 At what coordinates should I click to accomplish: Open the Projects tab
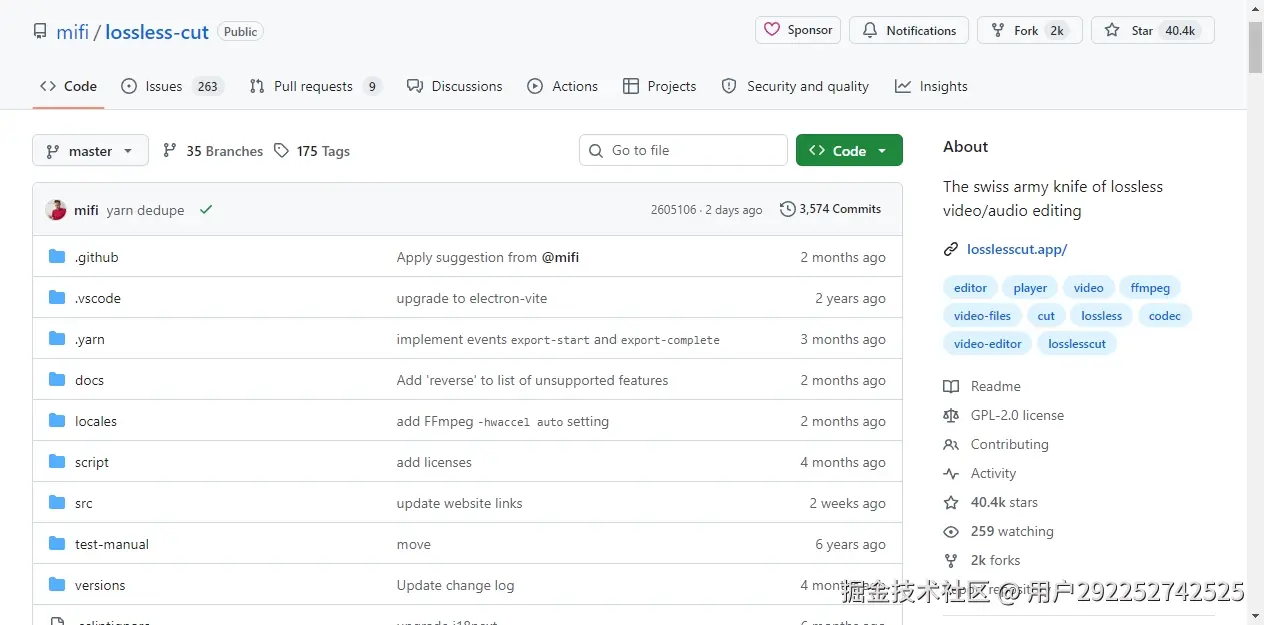(659, 86)
